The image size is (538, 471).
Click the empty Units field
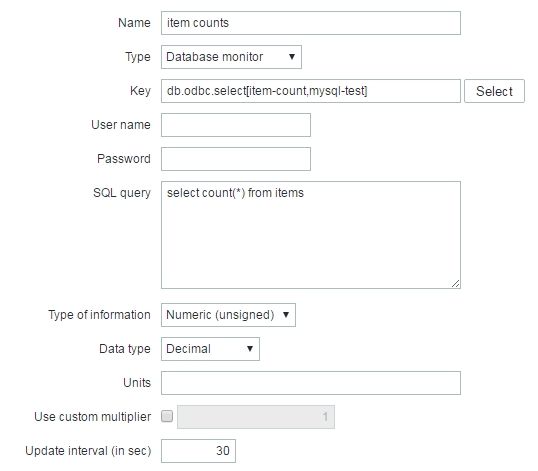(311, 383)
